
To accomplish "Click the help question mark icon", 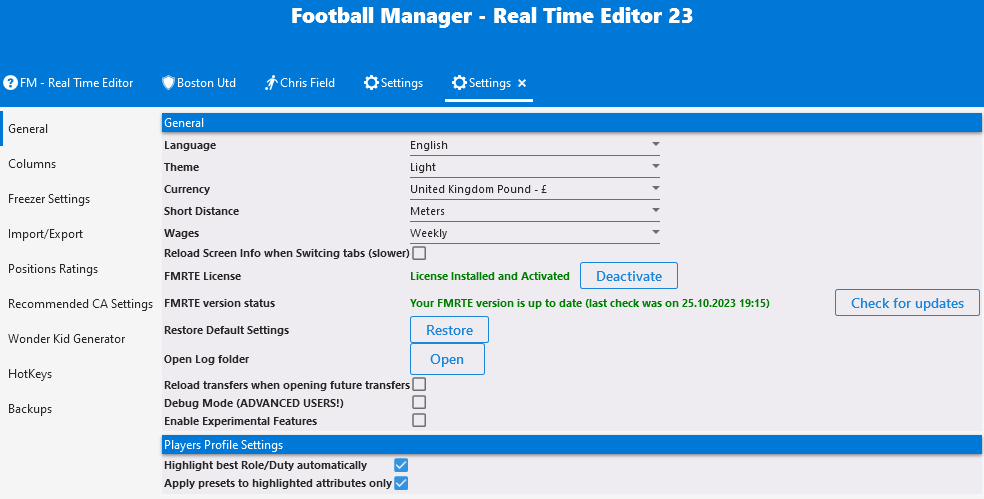I will point(10,83).
